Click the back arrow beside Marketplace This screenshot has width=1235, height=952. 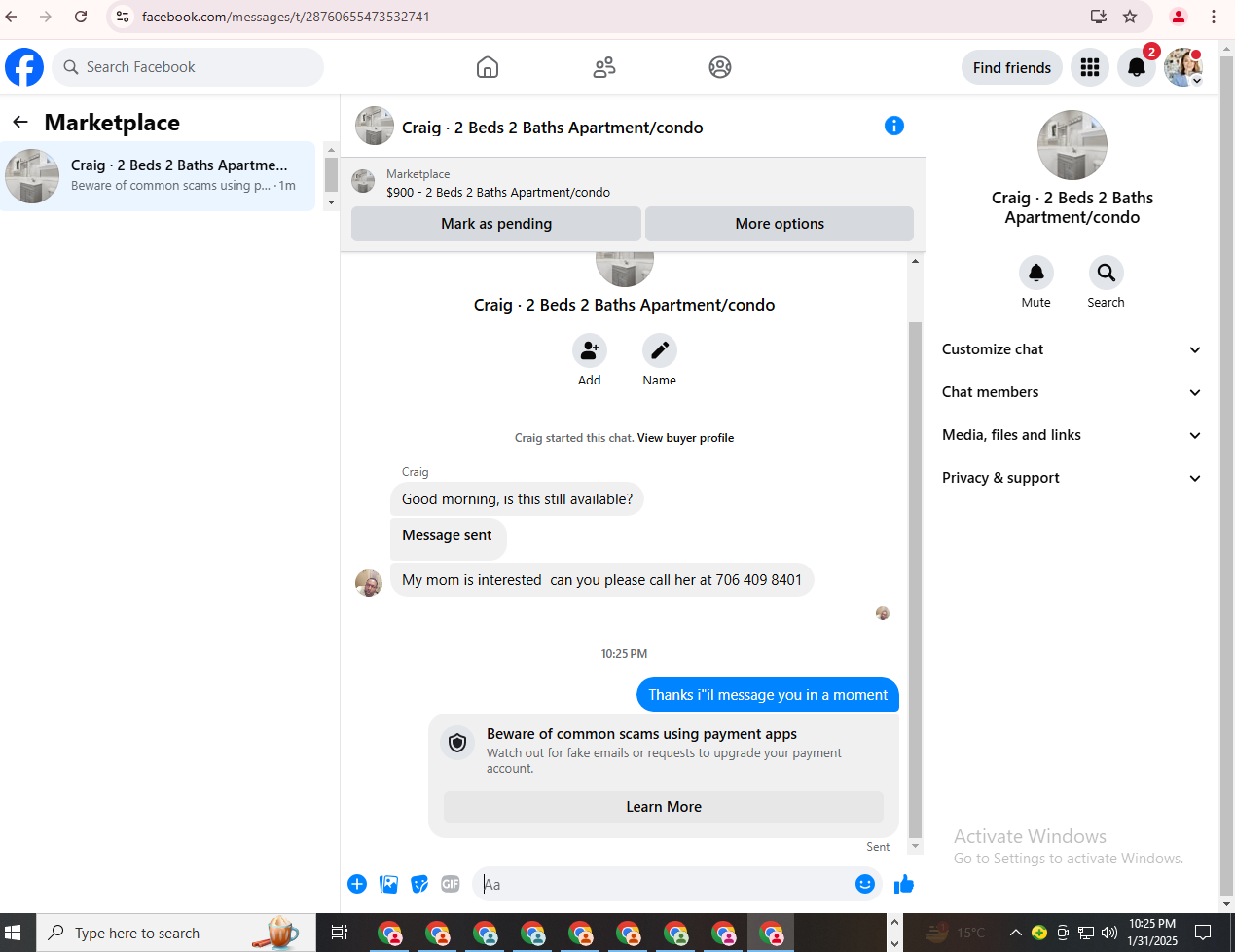click(20, 122)
